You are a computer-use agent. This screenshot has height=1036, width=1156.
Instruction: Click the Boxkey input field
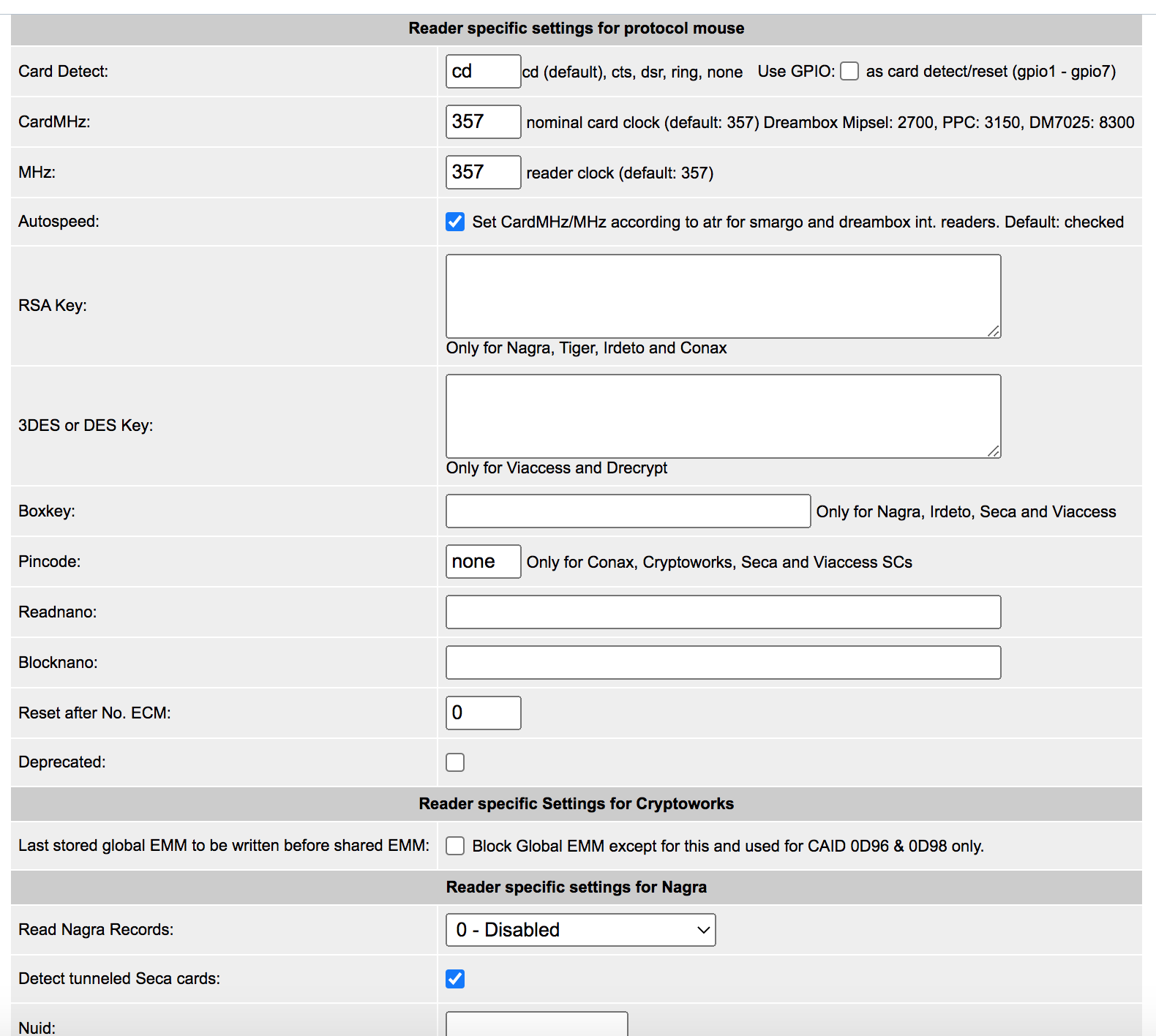click(x=628, y=511)
